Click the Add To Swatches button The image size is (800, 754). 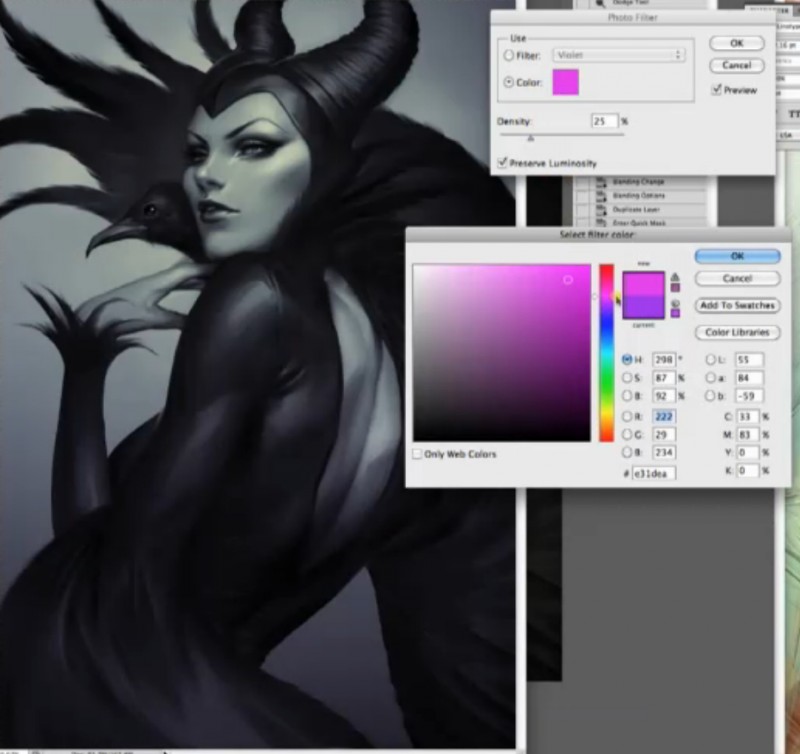pos(738,305)
